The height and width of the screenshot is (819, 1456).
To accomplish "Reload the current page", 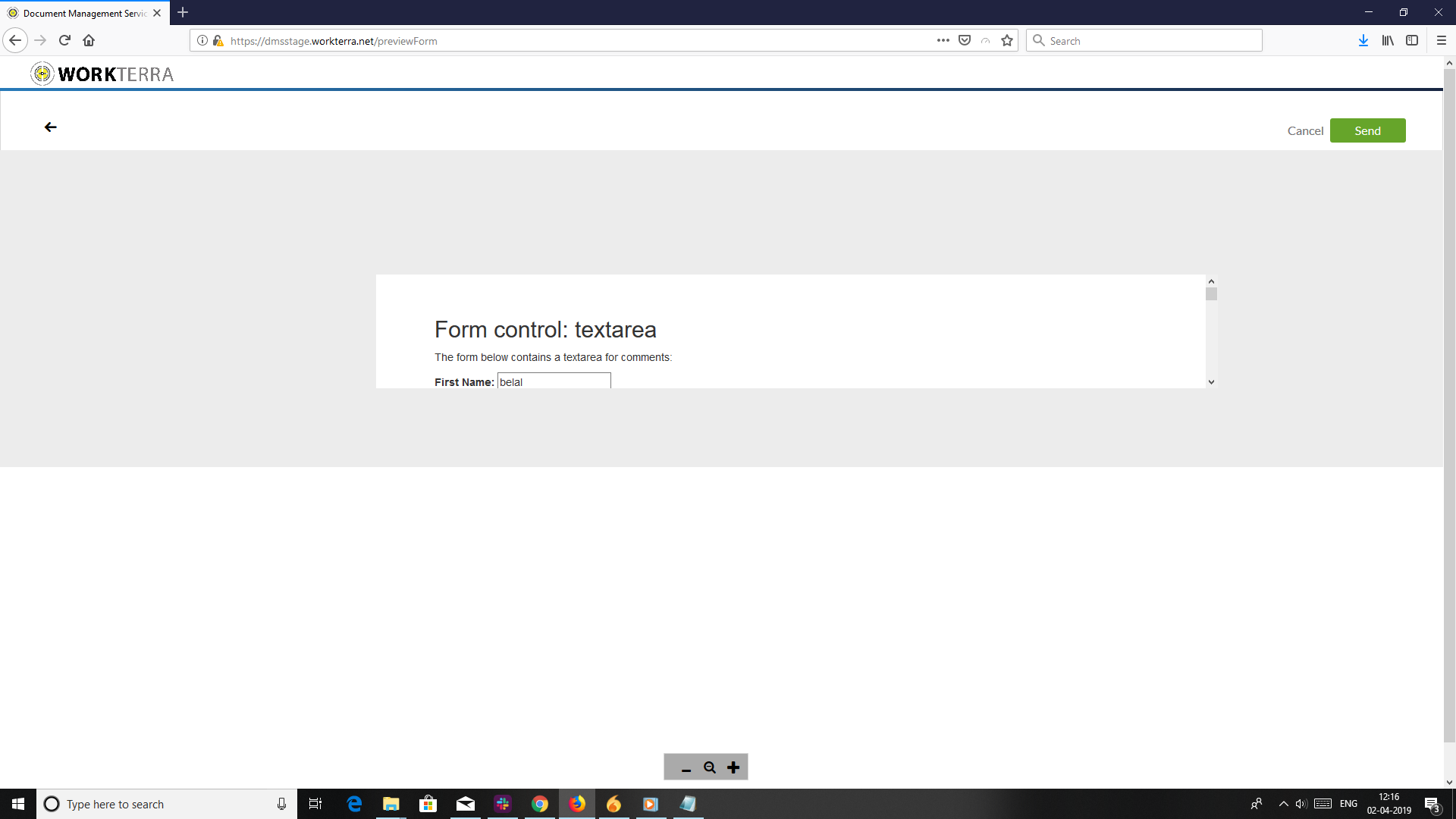I will (64, 40).
